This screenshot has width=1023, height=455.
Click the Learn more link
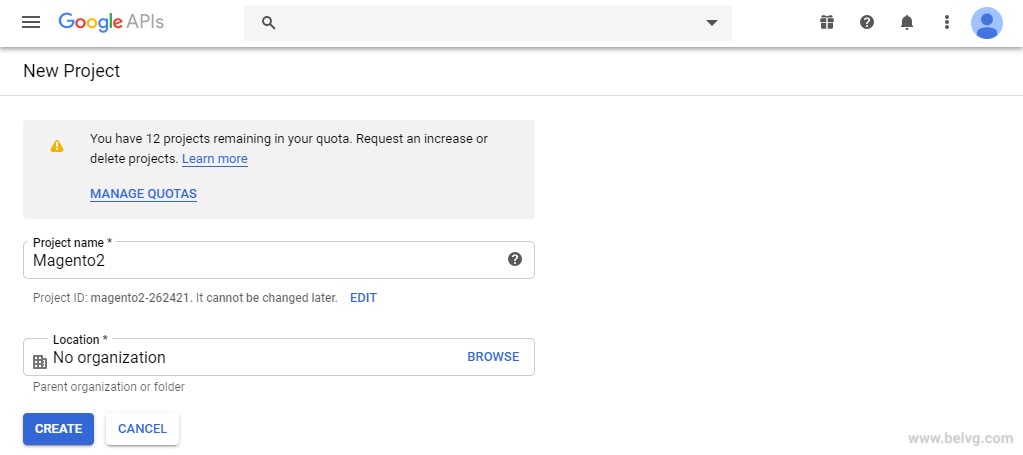[215, 159]
